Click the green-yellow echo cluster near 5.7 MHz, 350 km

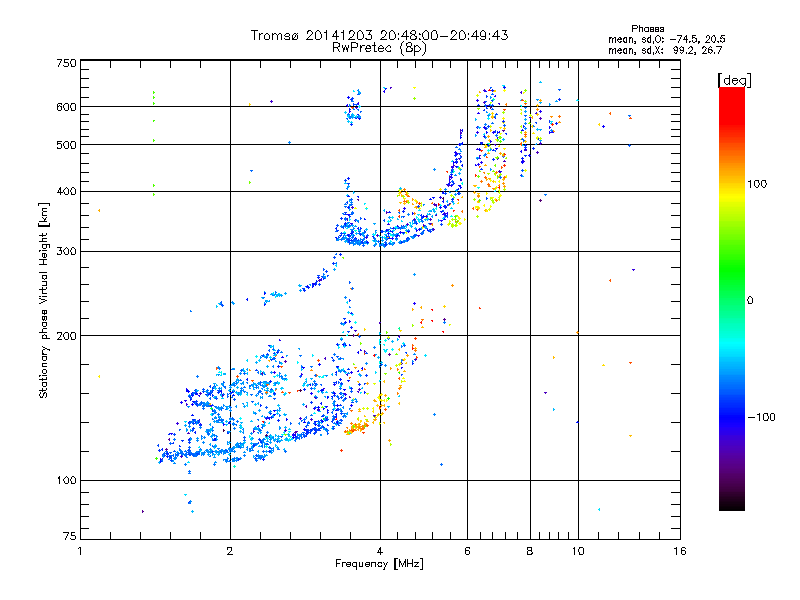[455, 221]
